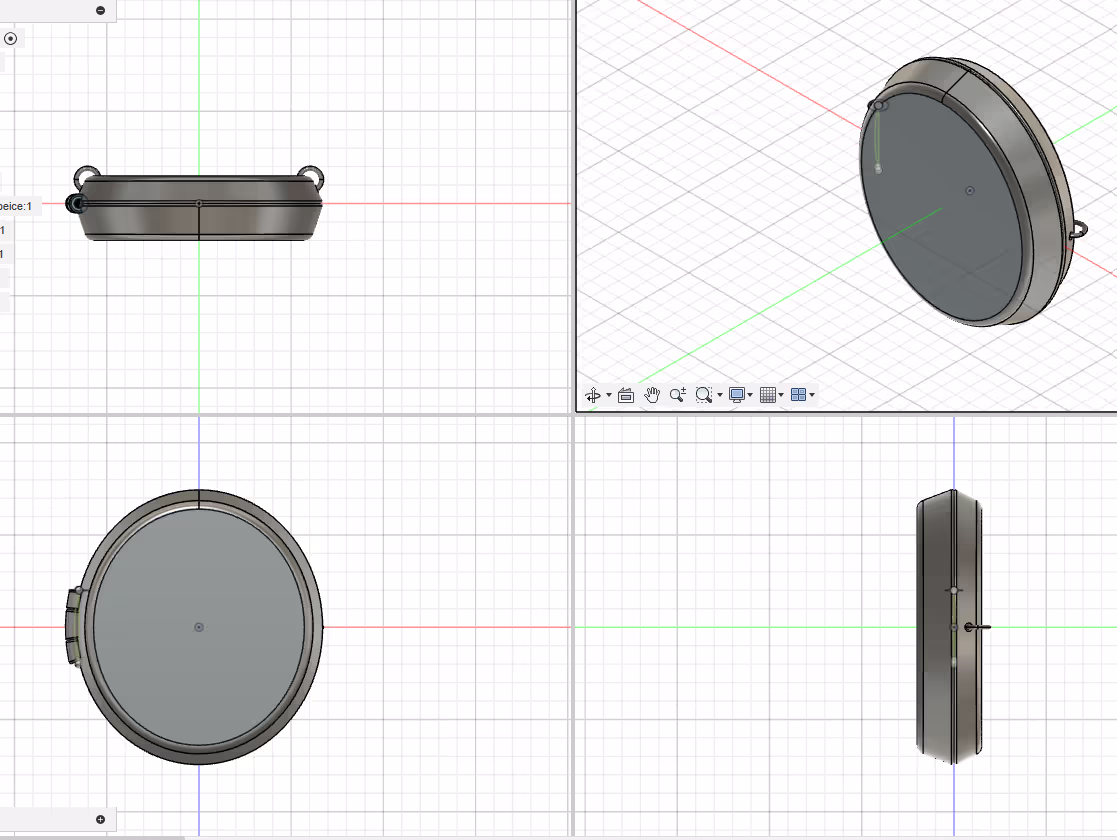The width and height of the screenshot is (1117, 840).
Task: Click the Look At tool icon
Action: click(x=625, y=395)
